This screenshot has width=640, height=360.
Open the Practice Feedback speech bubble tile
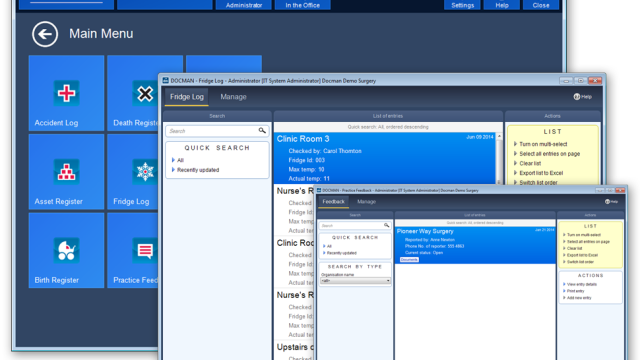point(145,250)
